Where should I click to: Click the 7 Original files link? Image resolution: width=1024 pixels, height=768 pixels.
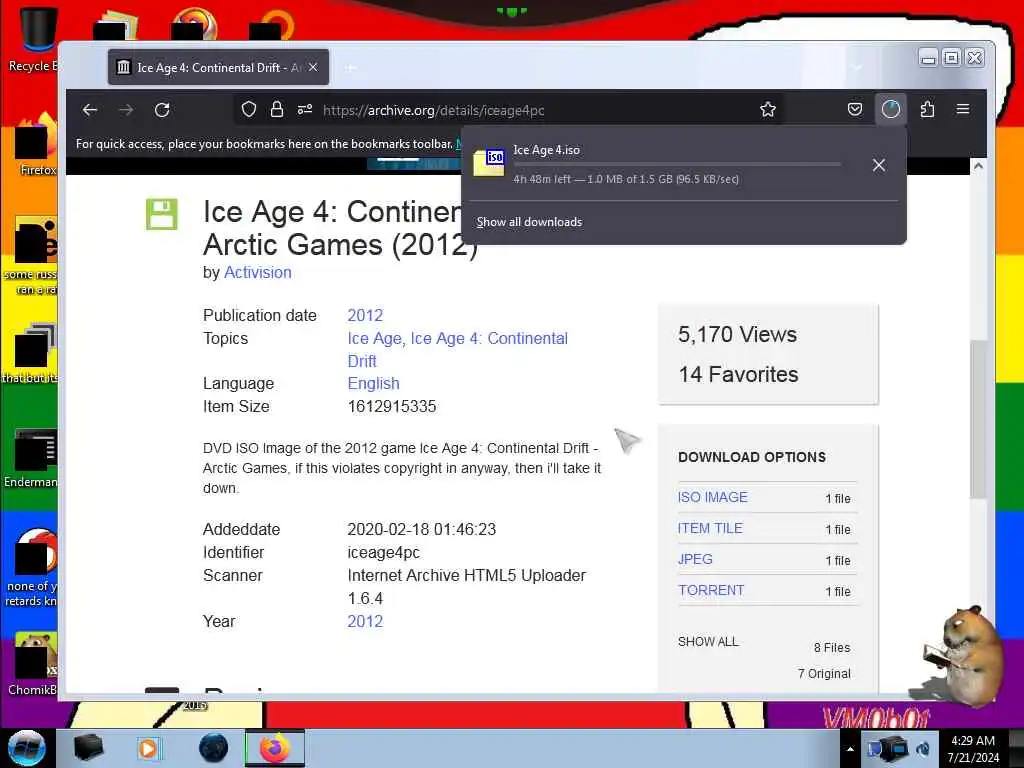pyautogui.click(x=824, y=673)
